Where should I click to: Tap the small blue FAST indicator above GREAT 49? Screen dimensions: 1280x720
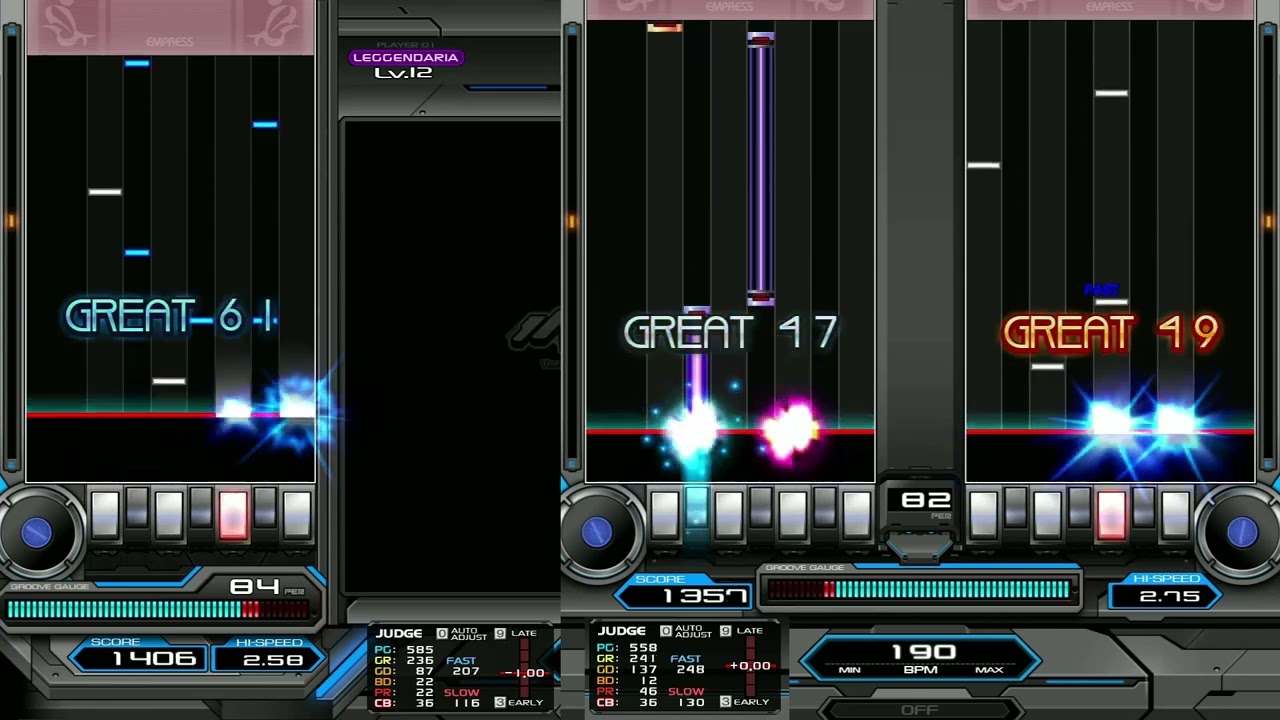click(x=1101, y=290)
